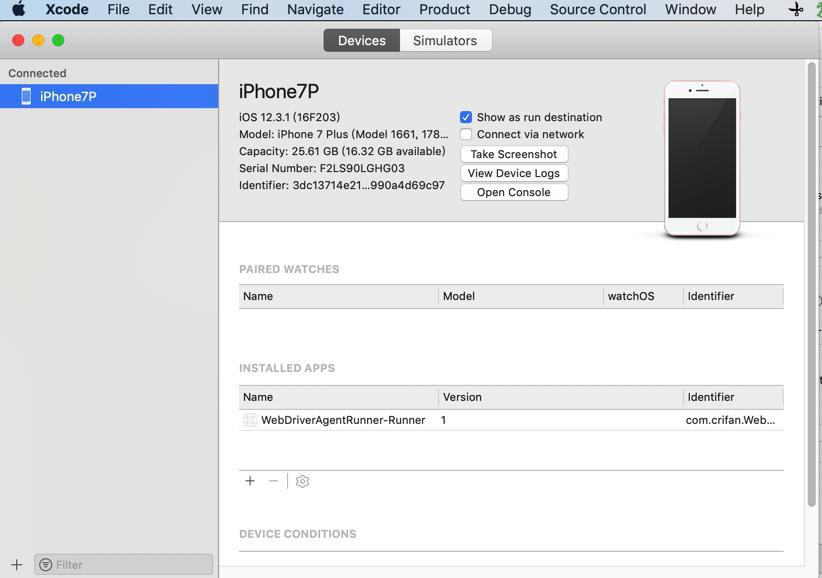822x578 pixels.
Task: Switch to the Simulators tab
Action: coord(445,40)
